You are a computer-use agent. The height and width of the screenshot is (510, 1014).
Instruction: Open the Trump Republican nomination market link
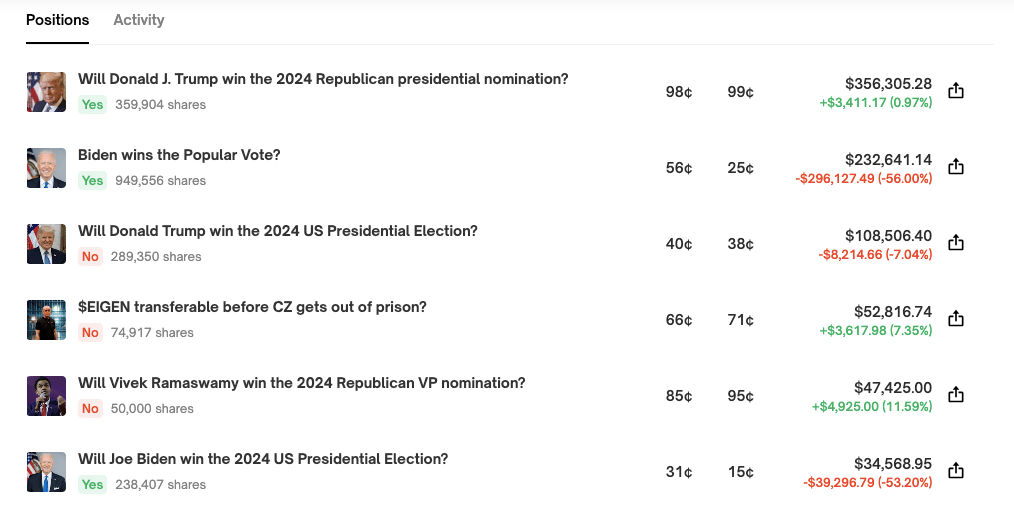(323, 79)
